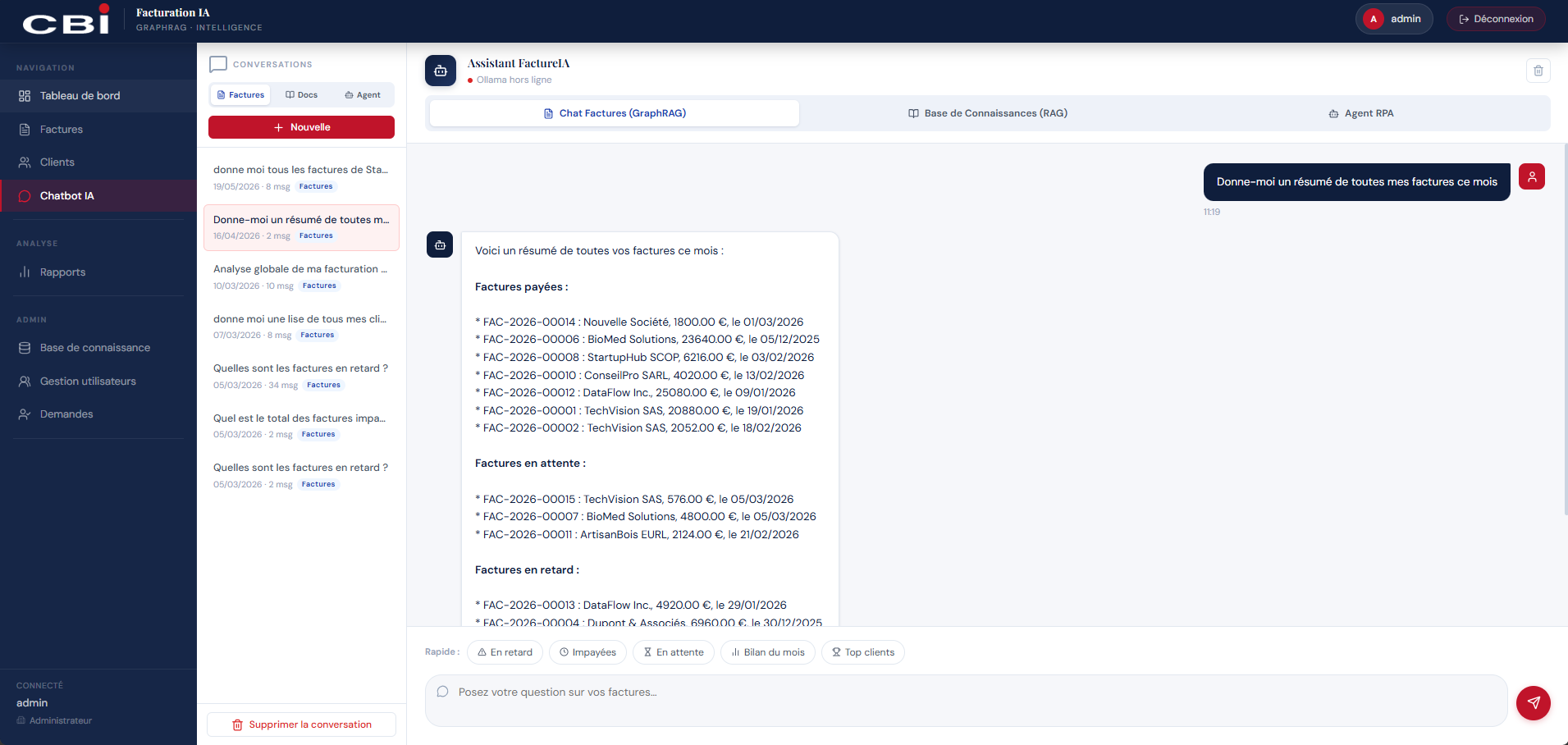Open 'Quelles sont les factures en retard ?' with 34 msg
1568x745 pixels.
click(301, 376)
